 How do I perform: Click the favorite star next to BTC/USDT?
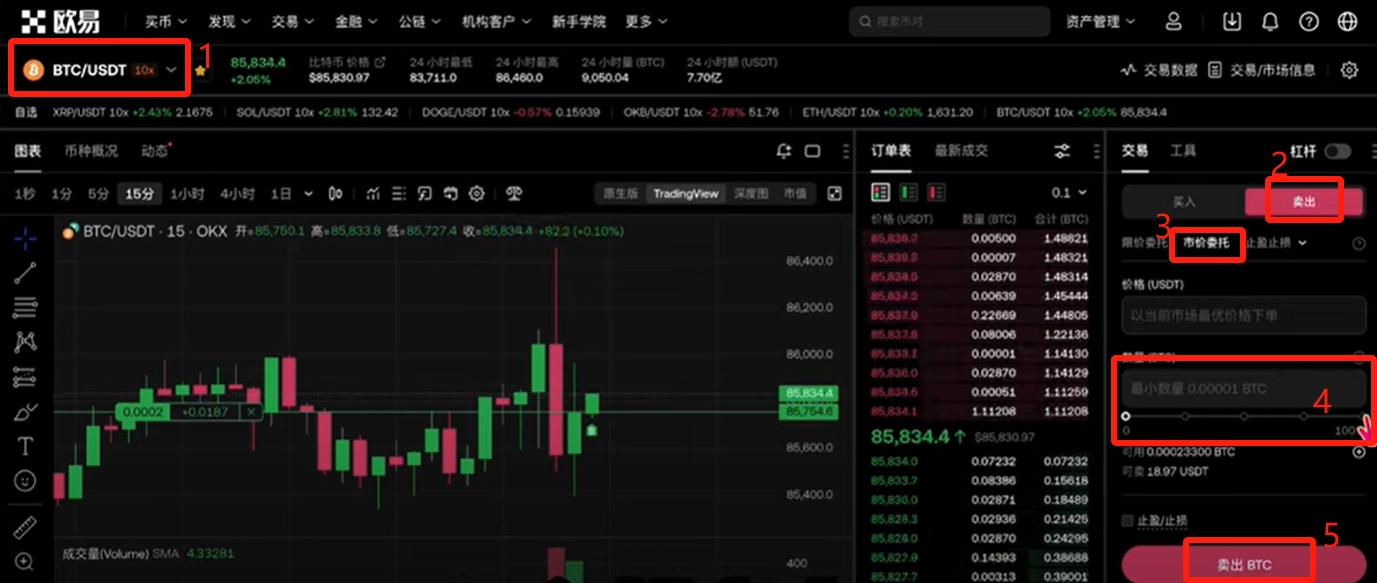coord(202,71)
